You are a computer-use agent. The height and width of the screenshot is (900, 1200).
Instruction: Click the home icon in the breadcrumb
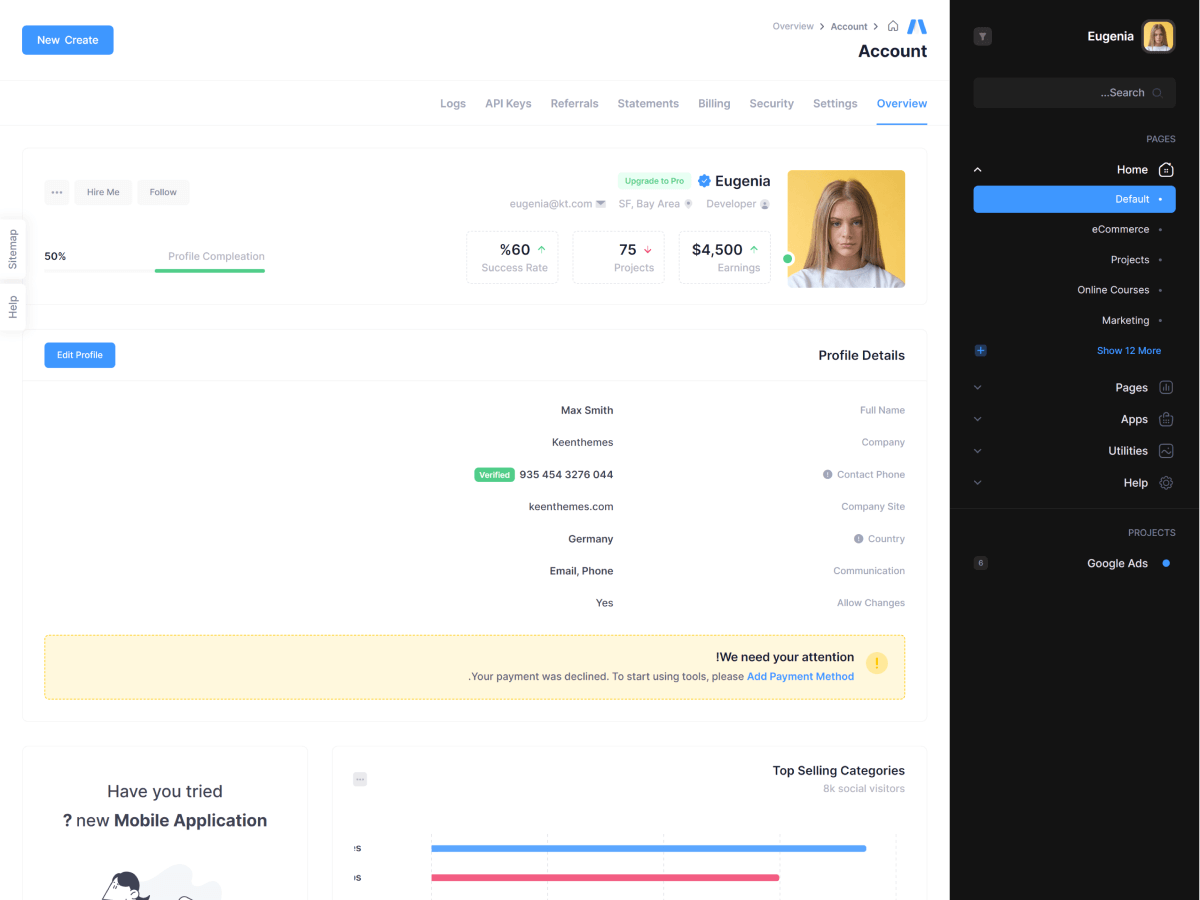pyautogui.click(x=893, y=26)
